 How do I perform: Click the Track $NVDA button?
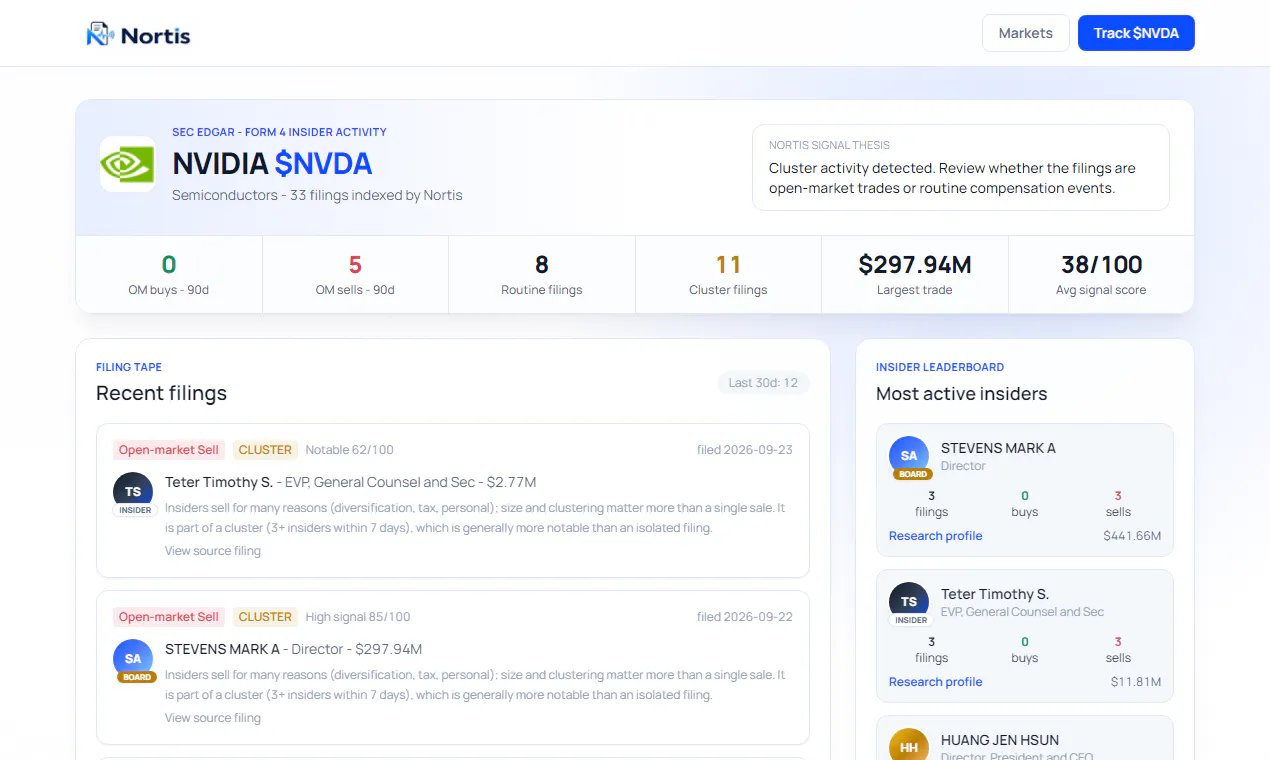pyautogui.click(x=1136, y=33)
